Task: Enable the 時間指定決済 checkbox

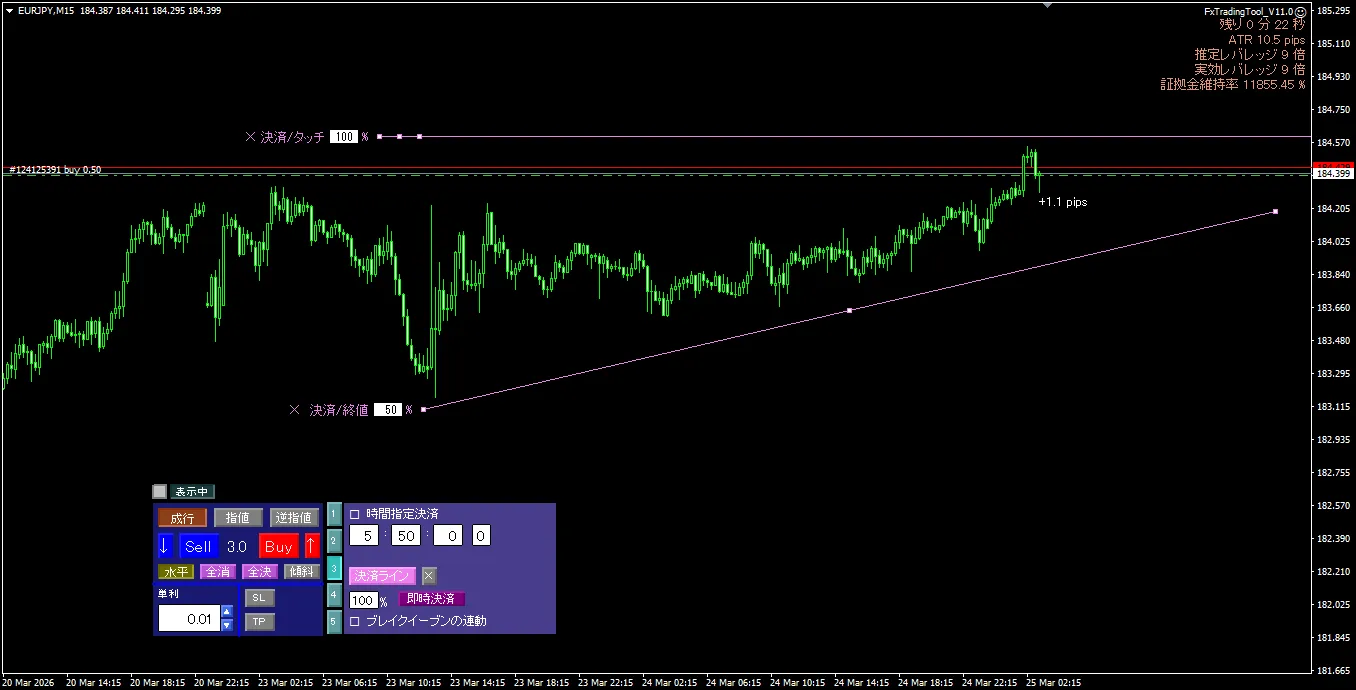Action: coord(355,514)
